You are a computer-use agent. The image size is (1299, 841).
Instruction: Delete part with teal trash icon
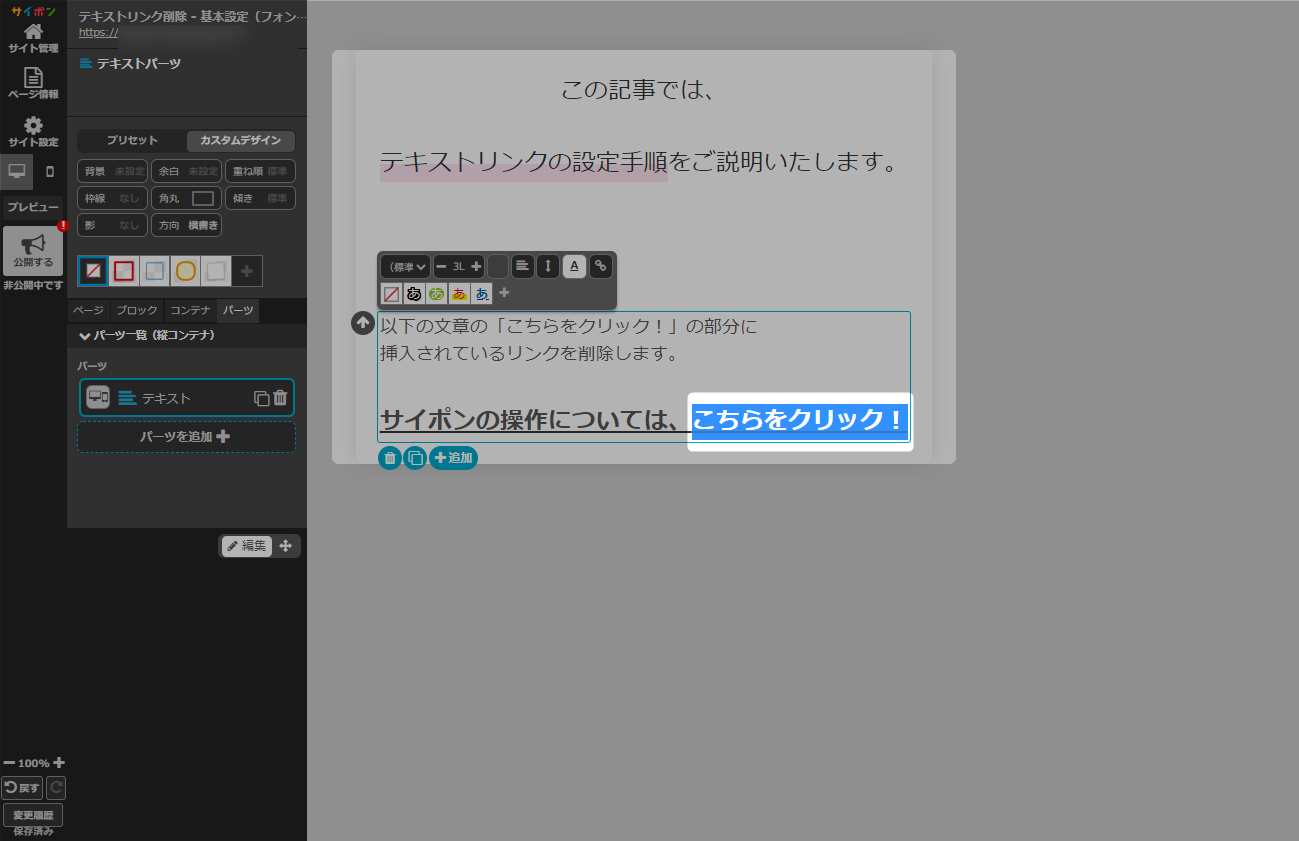pyautogui.click(x=390, y=458)
